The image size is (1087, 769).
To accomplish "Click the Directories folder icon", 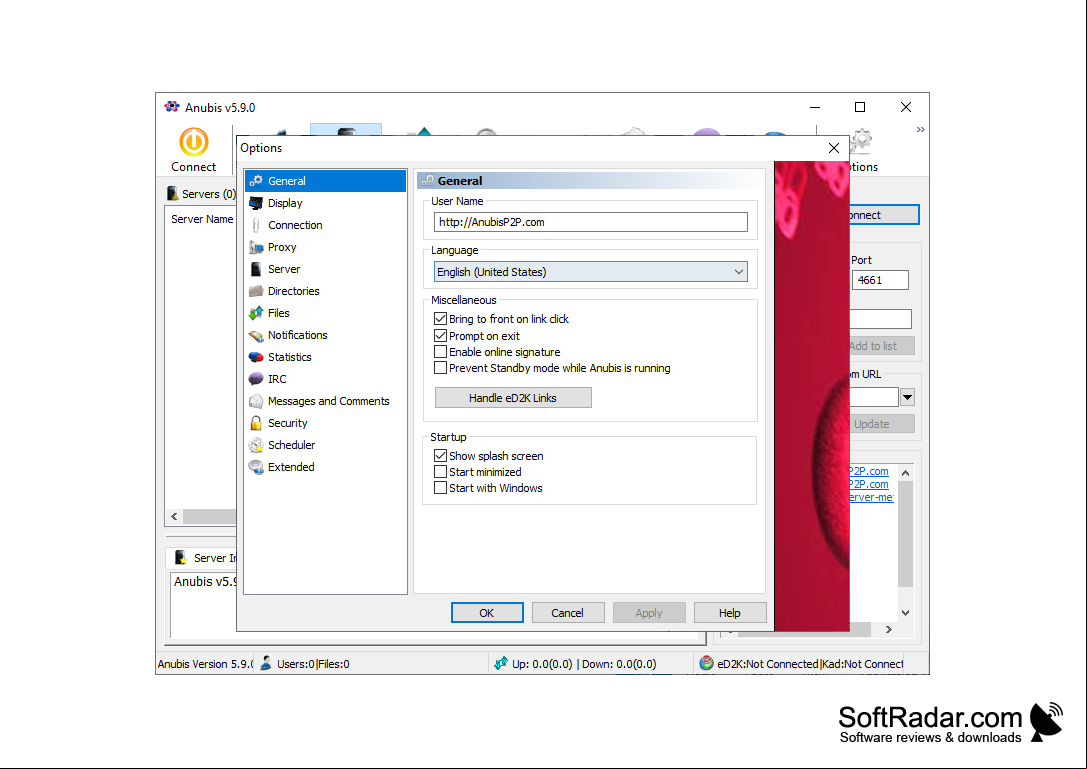I will [x=256, y=291].
